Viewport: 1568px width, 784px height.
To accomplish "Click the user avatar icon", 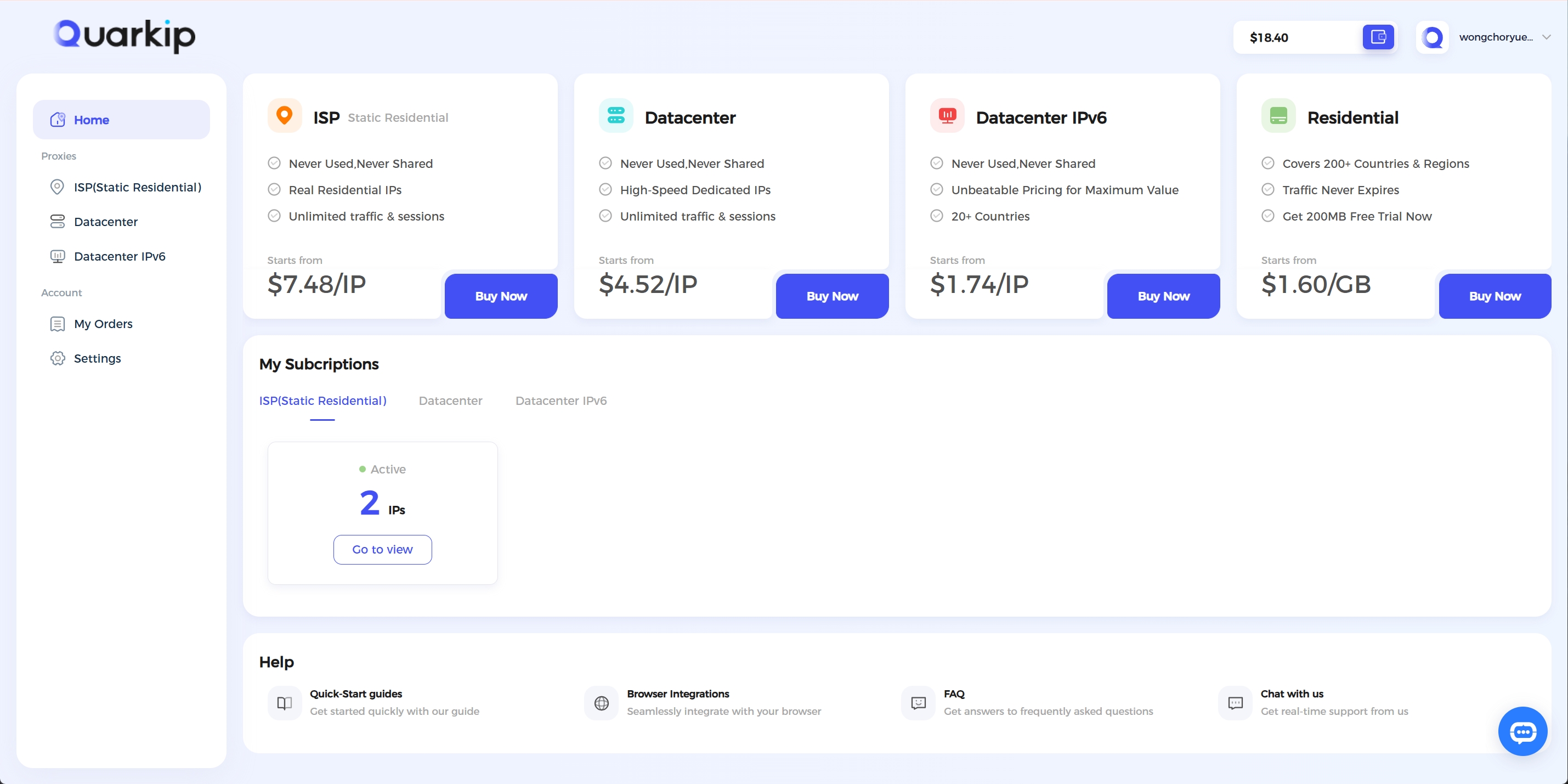I will click(x=1431, y=37).
